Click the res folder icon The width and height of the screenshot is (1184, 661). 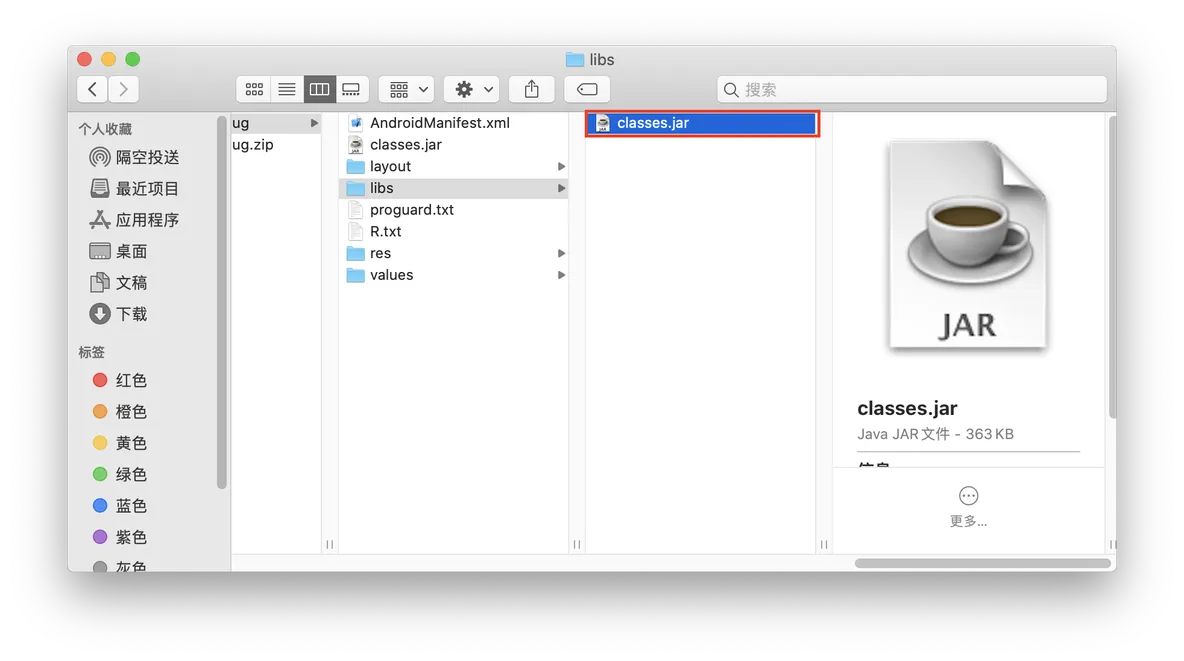coord(356,253)
